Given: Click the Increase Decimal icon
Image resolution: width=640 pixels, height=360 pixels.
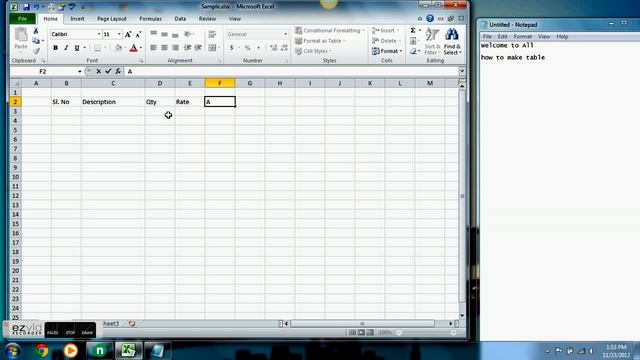Looking at the screenshot, I should click(273, 48).
